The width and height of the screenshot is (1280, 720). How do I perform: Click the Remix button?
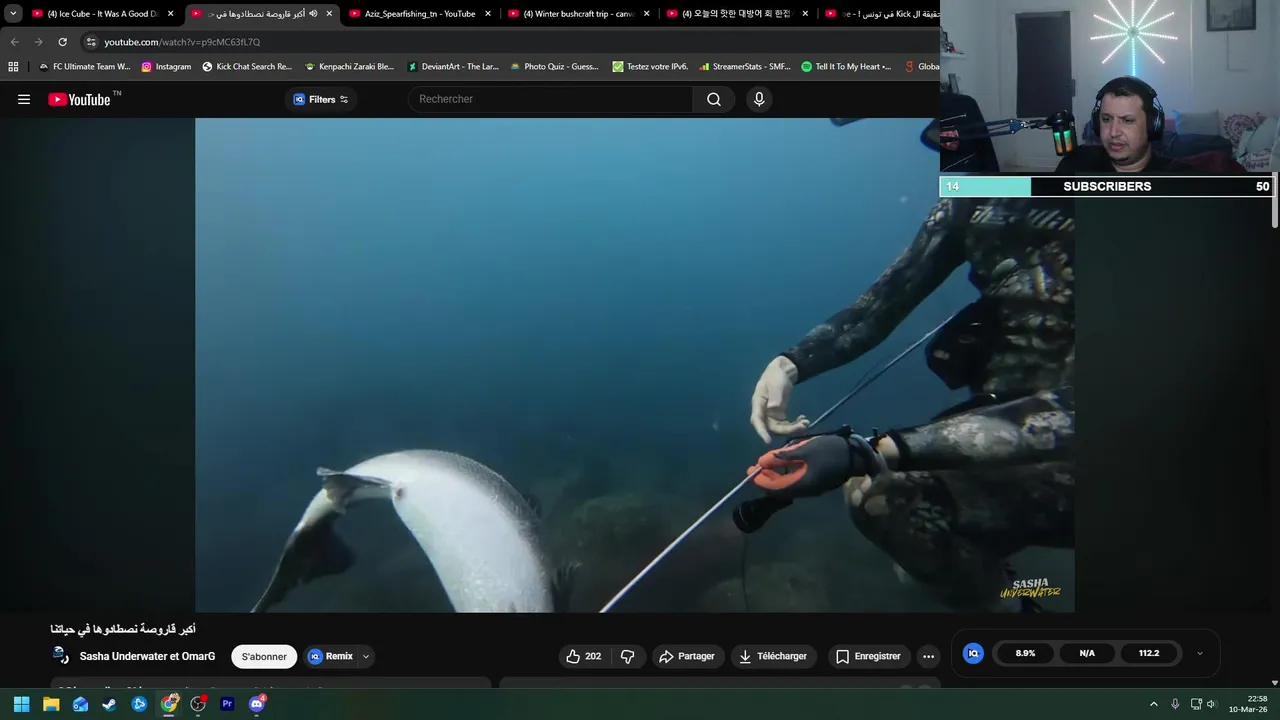coord(331,656)
